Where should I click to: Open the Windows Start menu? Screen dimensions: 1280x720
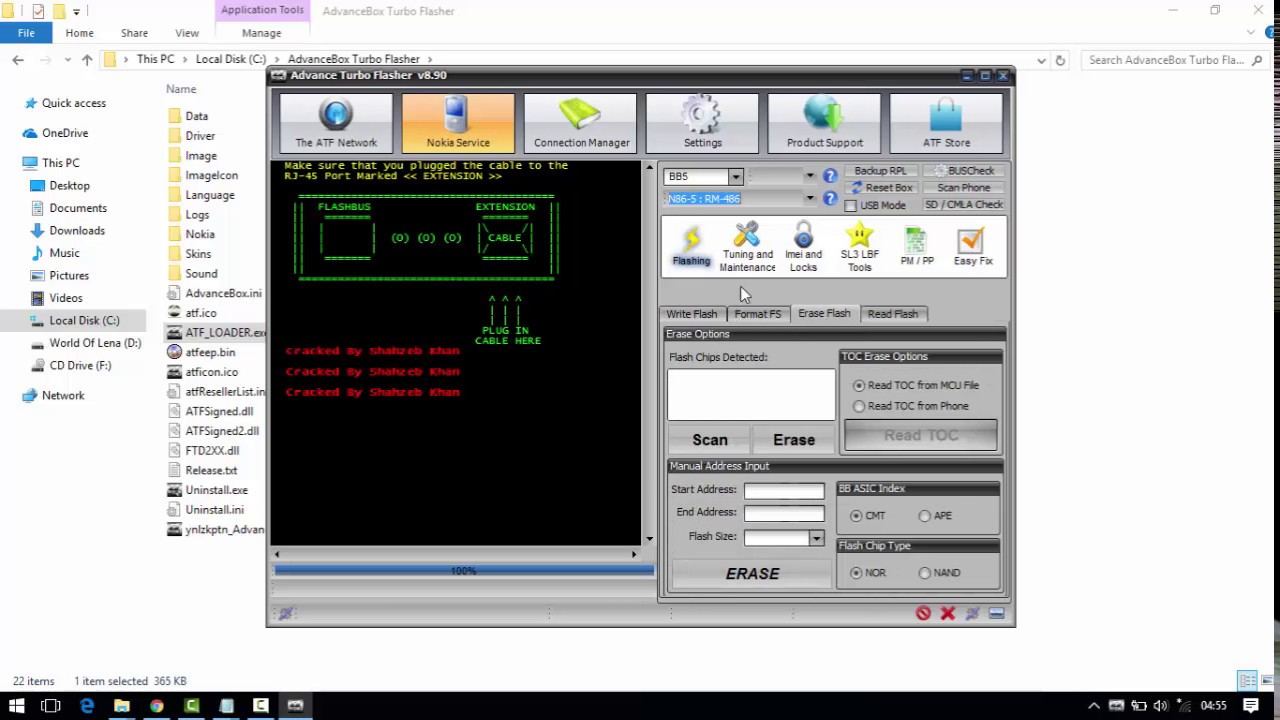(x=16, y=705)
